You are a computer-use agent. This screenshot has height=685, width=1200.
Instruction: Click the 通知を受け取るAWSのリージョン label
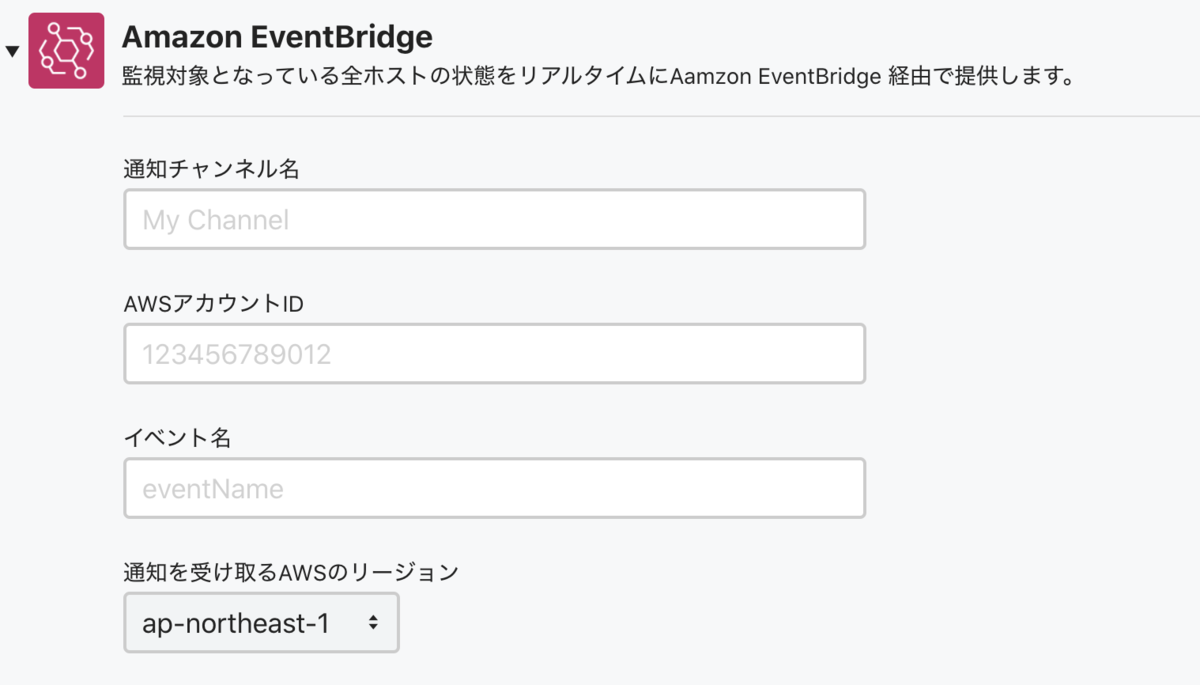290,571
